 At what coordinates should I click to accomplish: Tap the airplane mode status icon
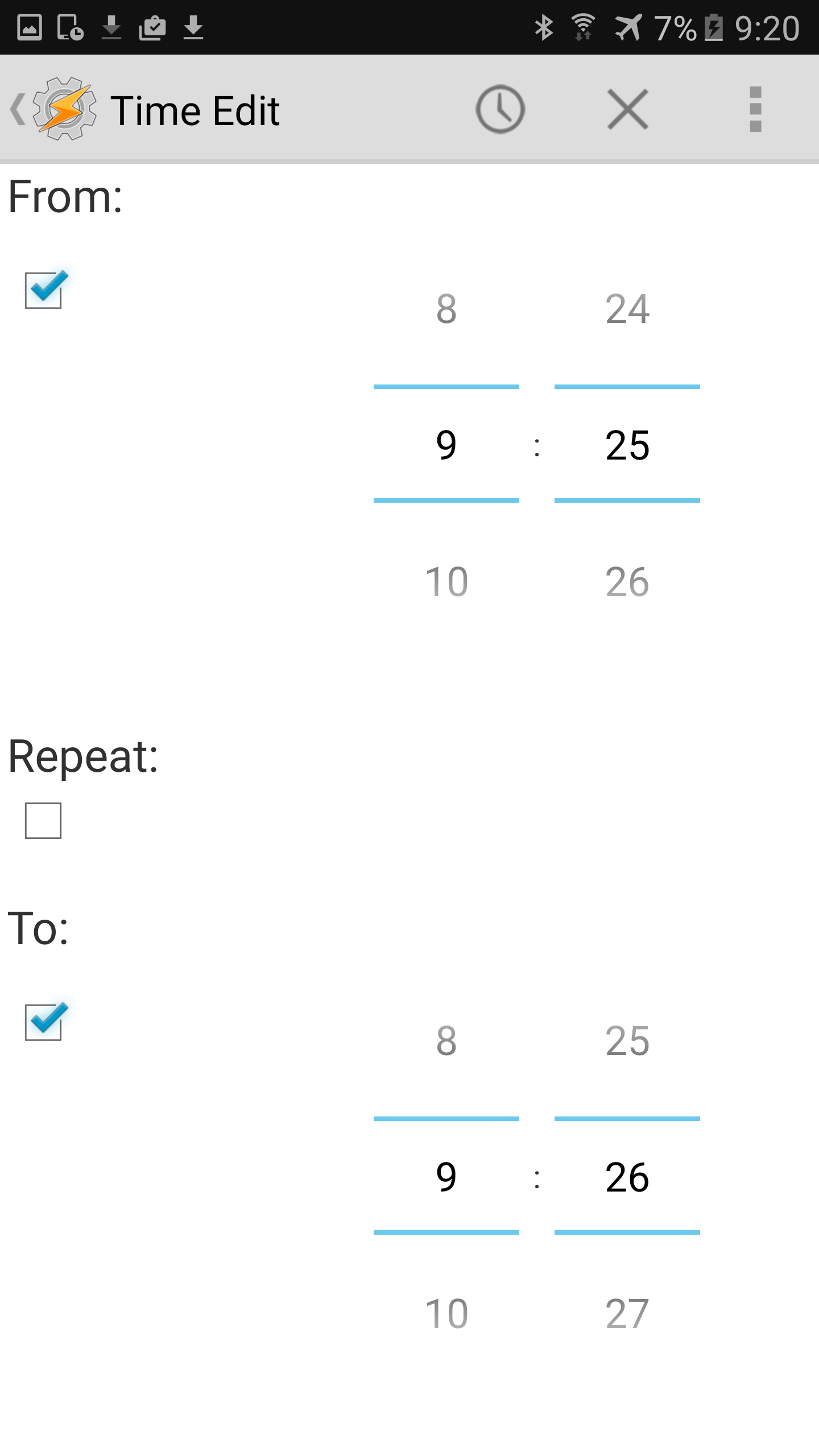pos(628,27)
